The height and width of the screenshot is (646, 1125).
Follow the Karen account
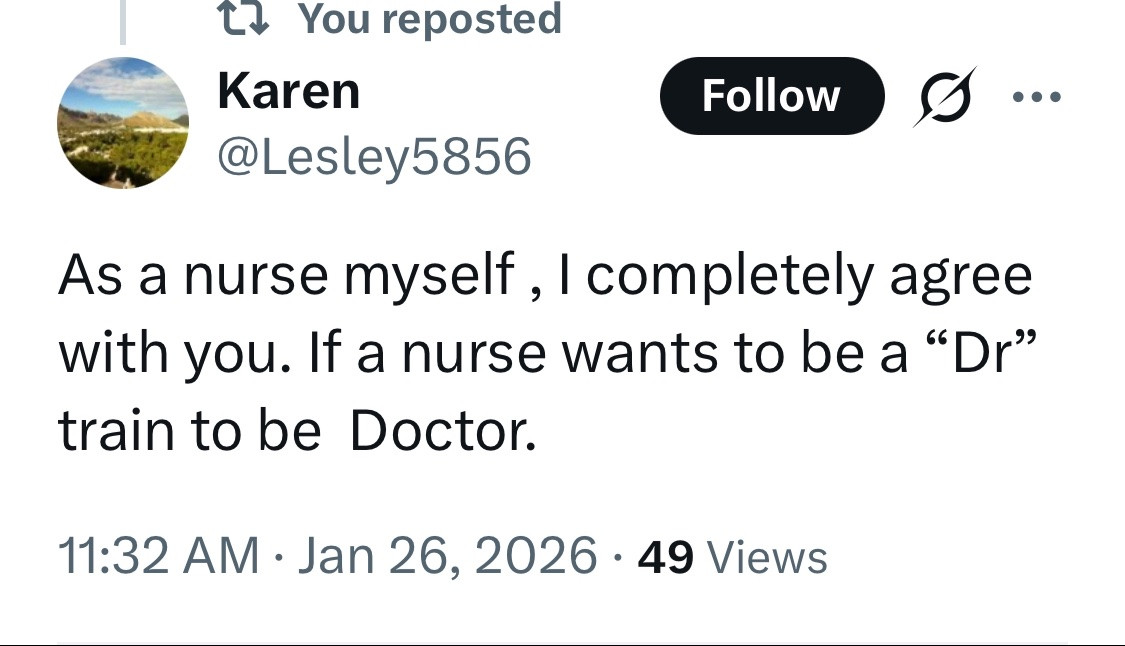[x=771, y=96]
